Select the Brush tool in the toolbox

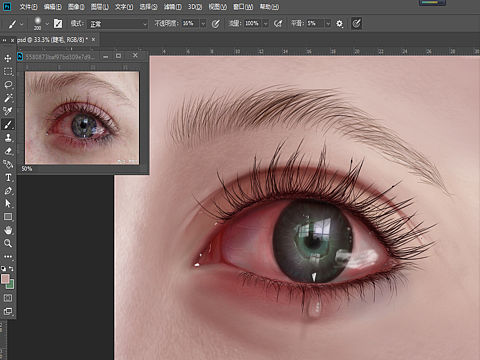coord(8,124)
